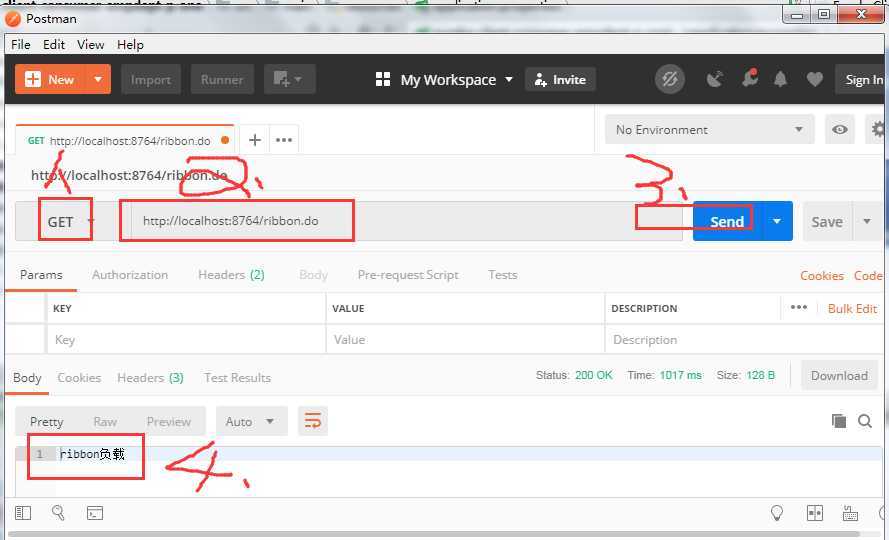Click the satellite capture requests icon
Screen dimensions: 889x540
pyautogui.click(x=715, y=79)
